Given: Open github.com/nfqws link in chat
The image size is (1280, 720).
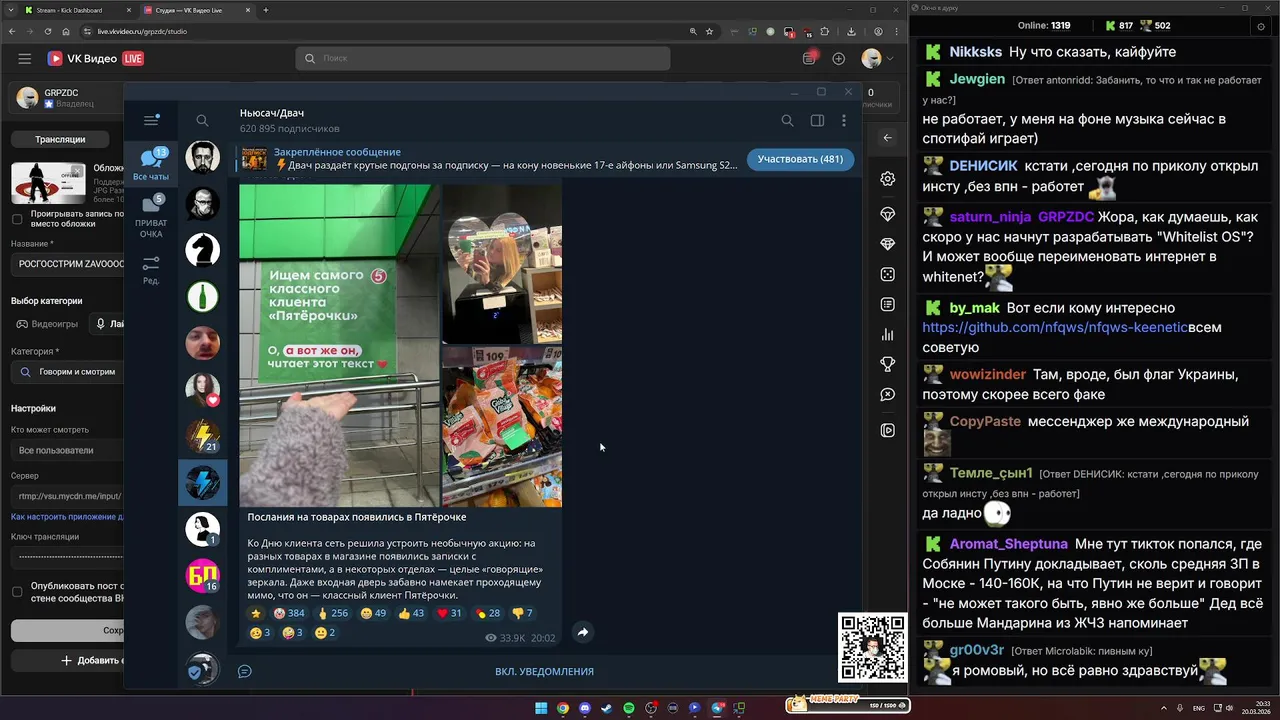Looking at the screenshot, I should (1054, 327).
